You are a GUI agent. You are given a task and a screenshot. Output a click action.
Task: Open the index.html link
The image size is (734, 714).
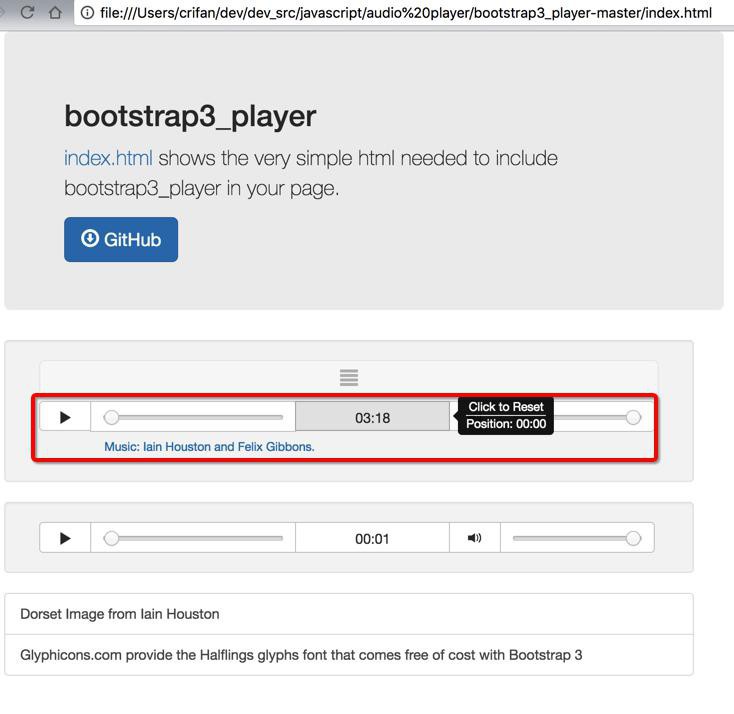pos(108,158)
